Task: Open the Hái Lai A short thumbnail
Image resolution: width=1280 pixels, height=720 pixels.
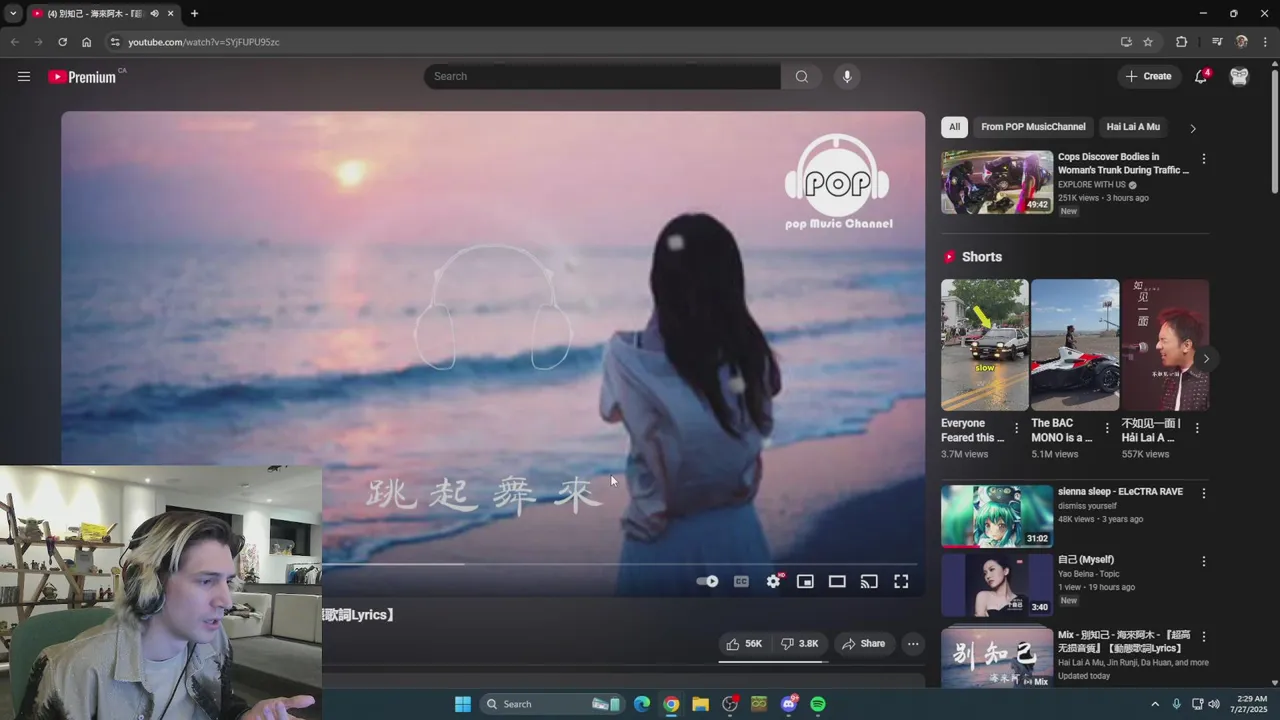Action: click(x=1165, y=345)
